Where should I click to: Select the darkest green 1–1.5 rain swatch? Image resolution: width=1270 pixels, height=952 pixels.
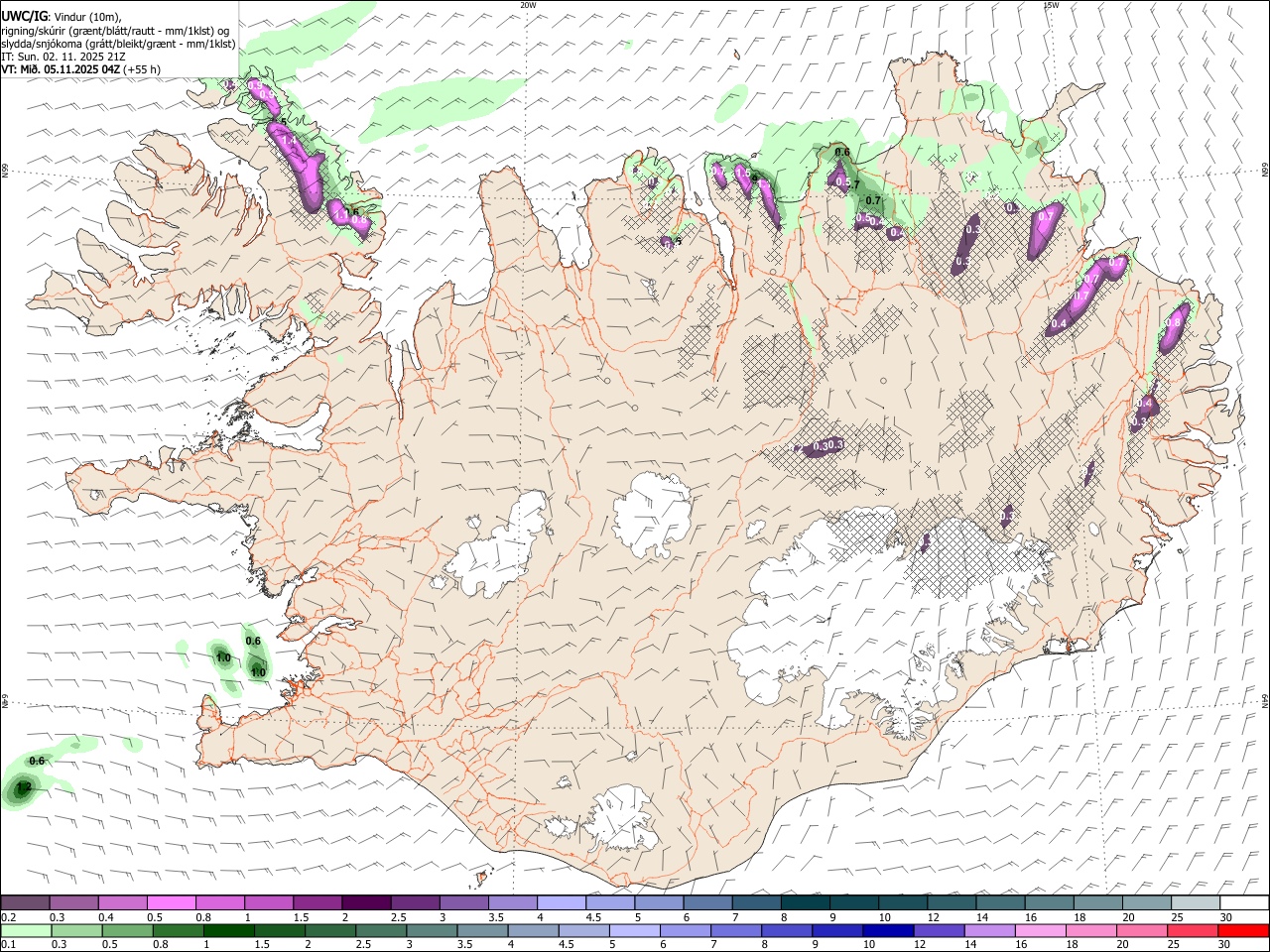click(229, 930)
